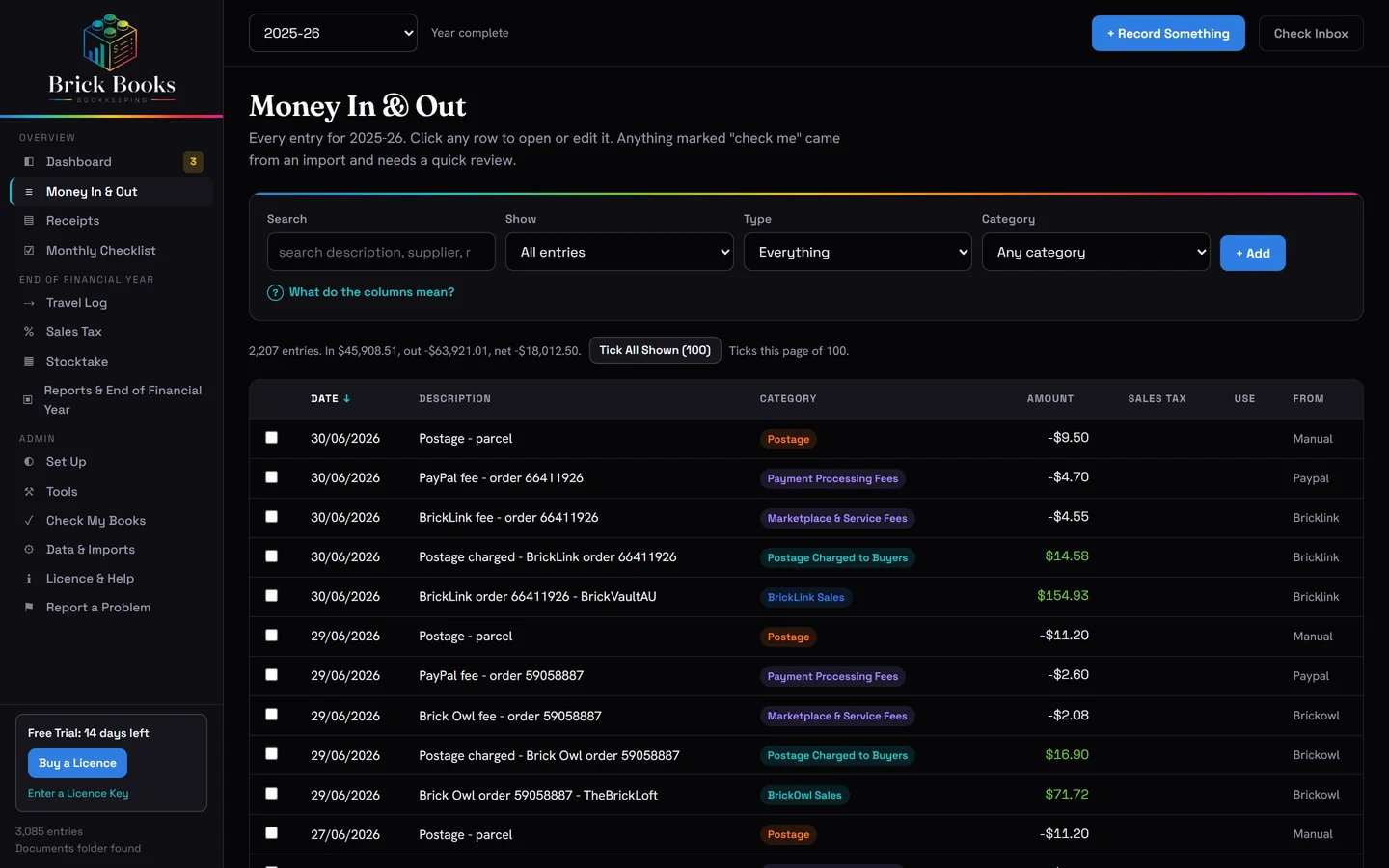
Task: Click + Record Something button
Action: [x=1168, y=33]
